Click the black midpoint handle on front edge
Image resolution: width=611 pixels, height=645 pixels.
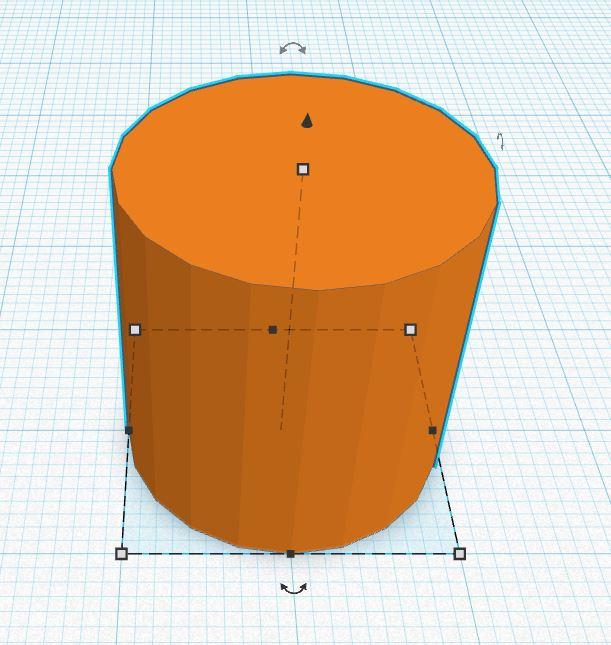tap(290, 554)
